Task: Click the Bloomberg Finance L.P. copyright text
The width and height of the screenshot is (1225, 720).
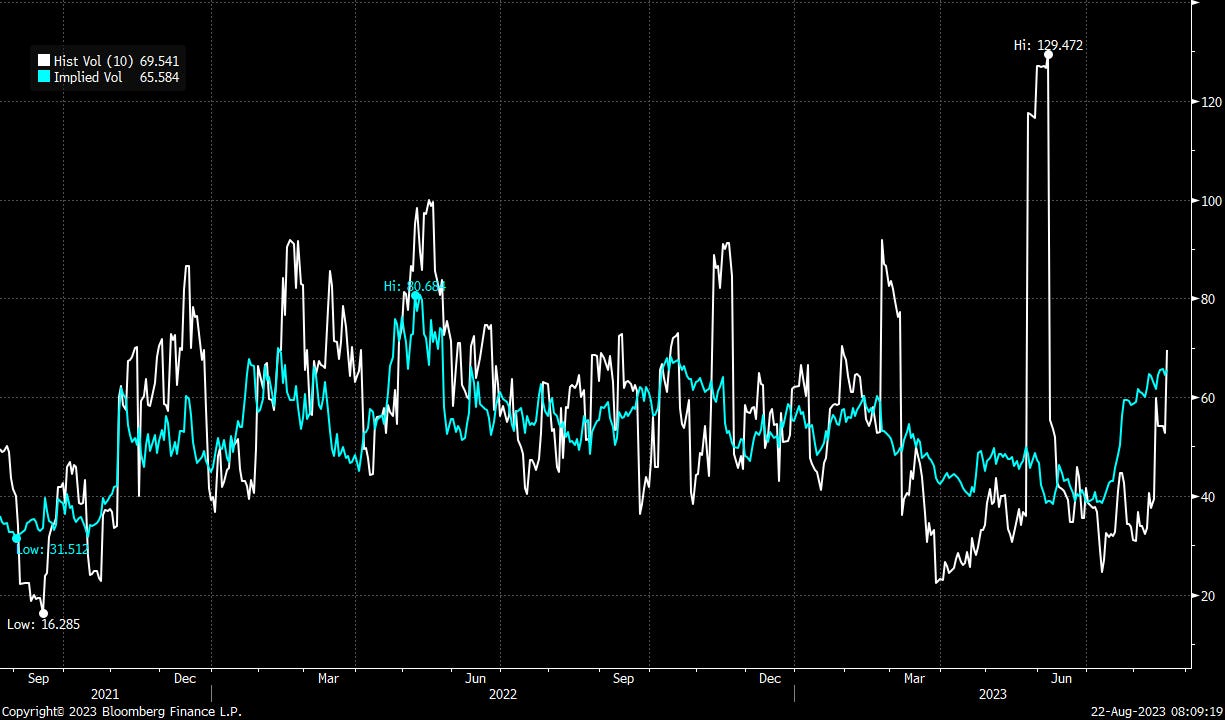Action: coord(121,712)
